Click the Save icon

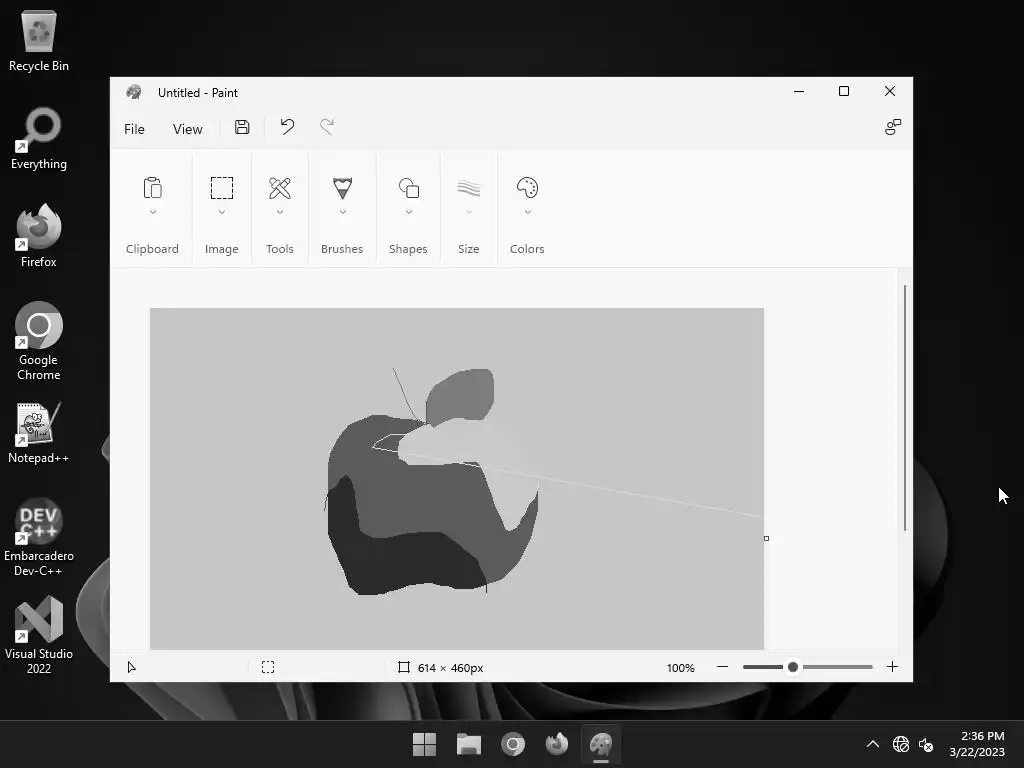[x=242, y=127]
